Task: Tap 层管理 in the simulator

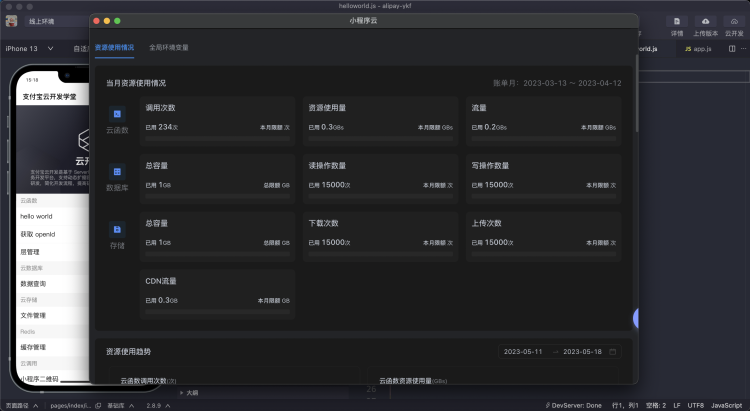Action: 53,252
